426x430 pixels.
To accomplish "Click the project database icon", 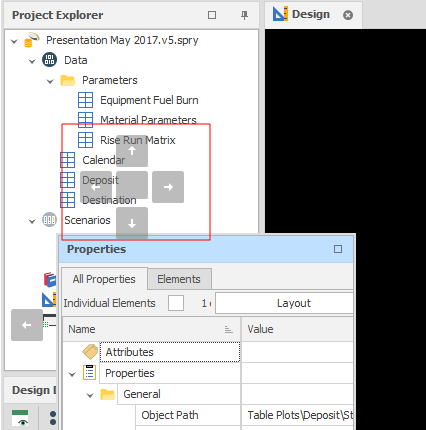I will click(32, 40).
